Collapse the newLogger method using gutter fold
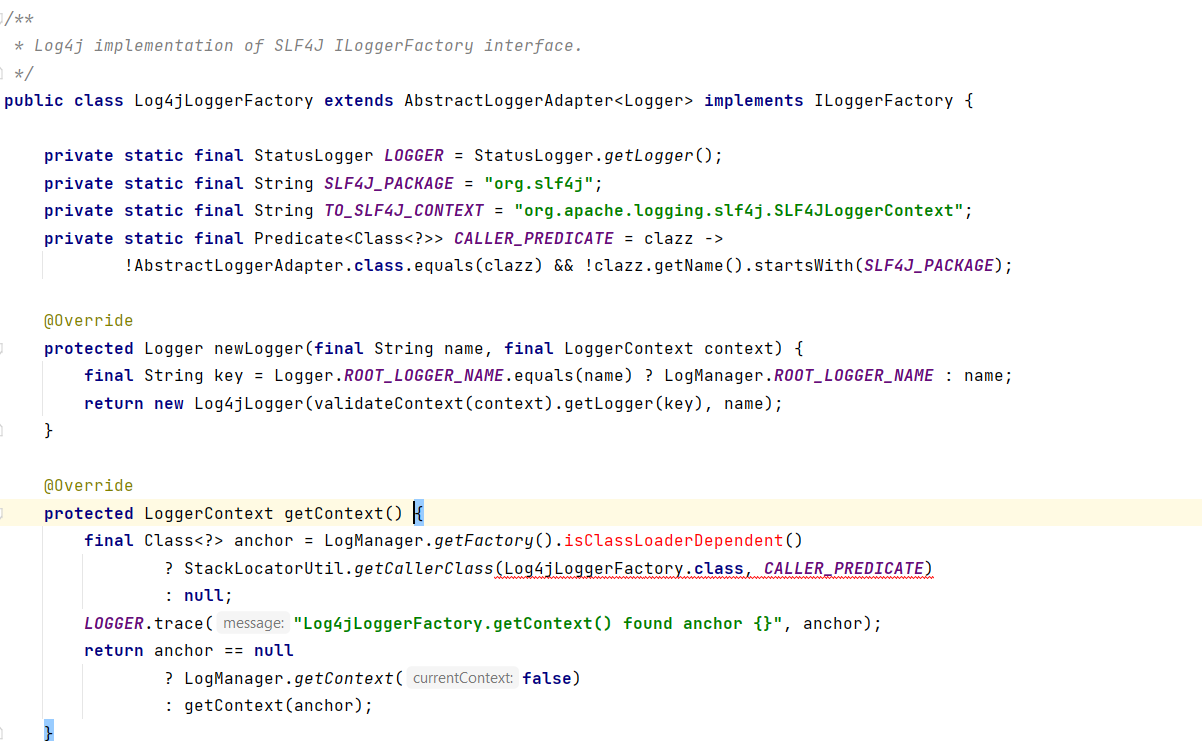The height and width of the screenshot is (741, 1202). [x=2, y=348]
